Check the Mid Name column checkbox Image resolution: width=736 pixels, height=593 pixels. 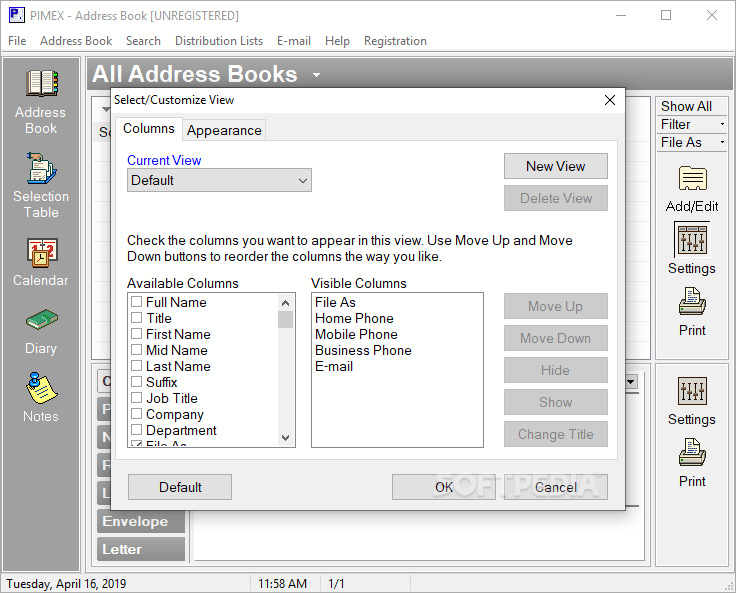(136, 349)
